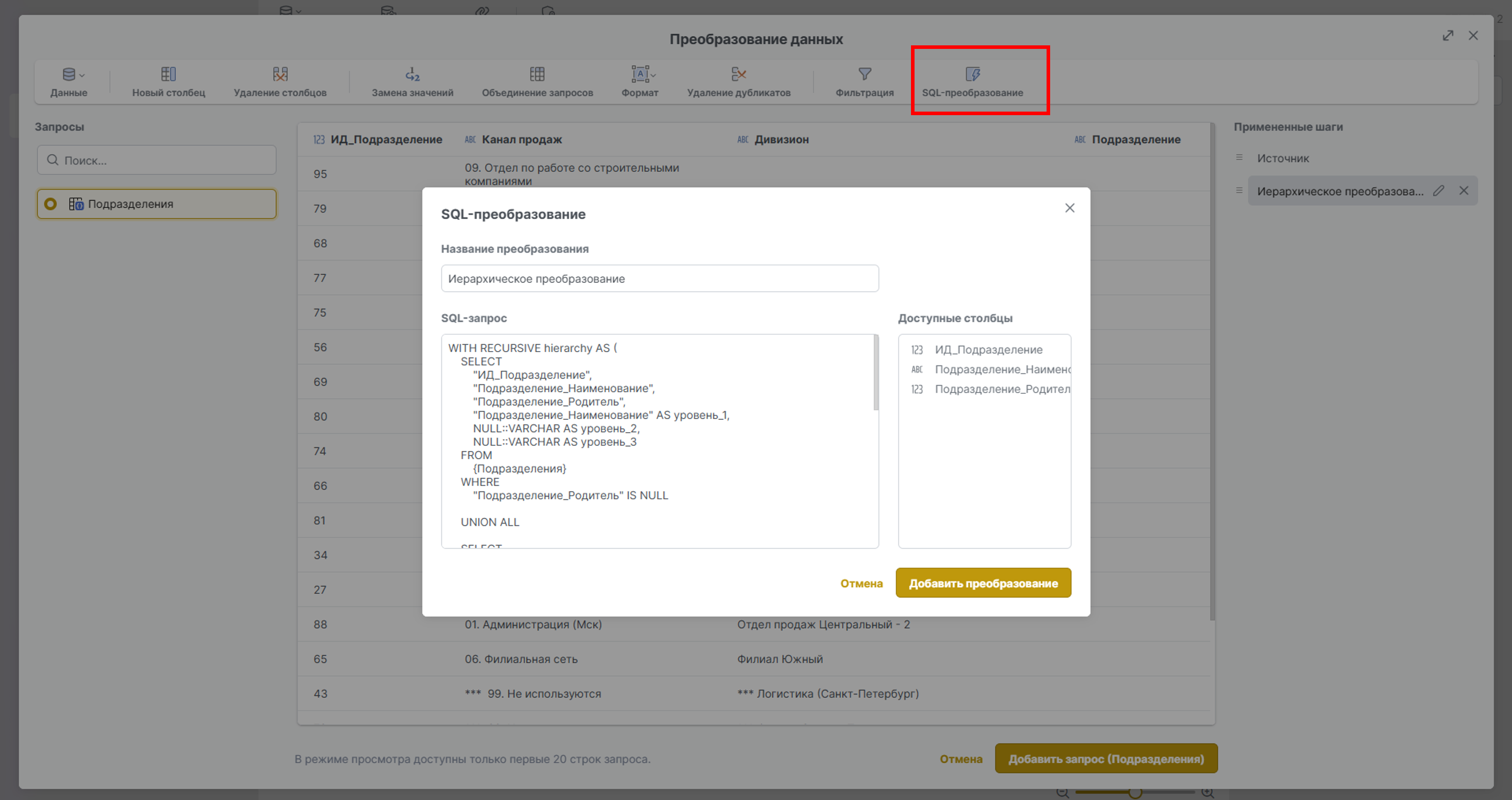Expand the dialog to fullscreen
Image resolution: width=1512 pixels, height=800 pixels.
pos(1448,36)
